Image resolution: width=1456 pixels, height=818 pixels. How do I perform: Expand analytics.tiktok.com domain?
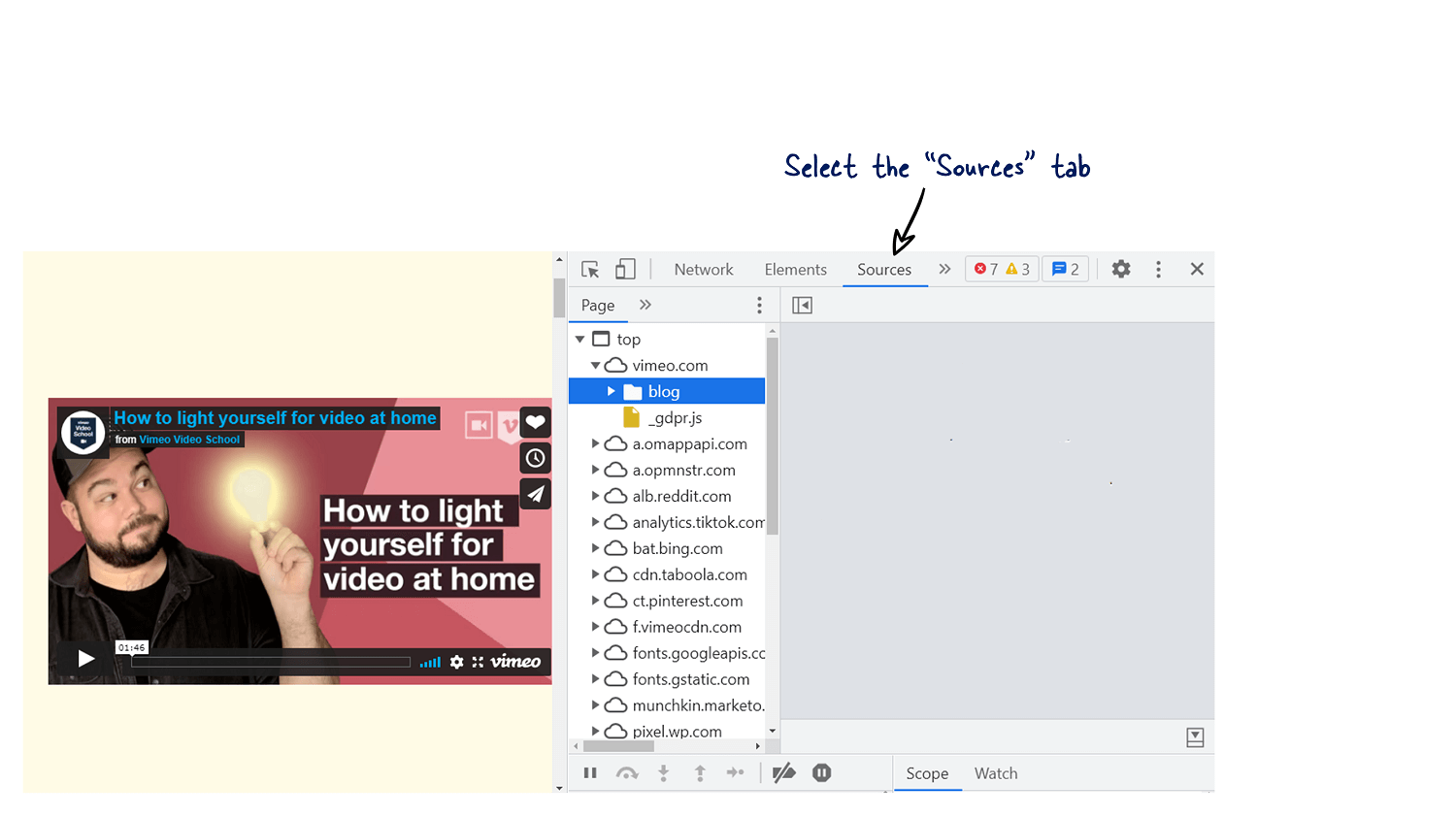596,522
